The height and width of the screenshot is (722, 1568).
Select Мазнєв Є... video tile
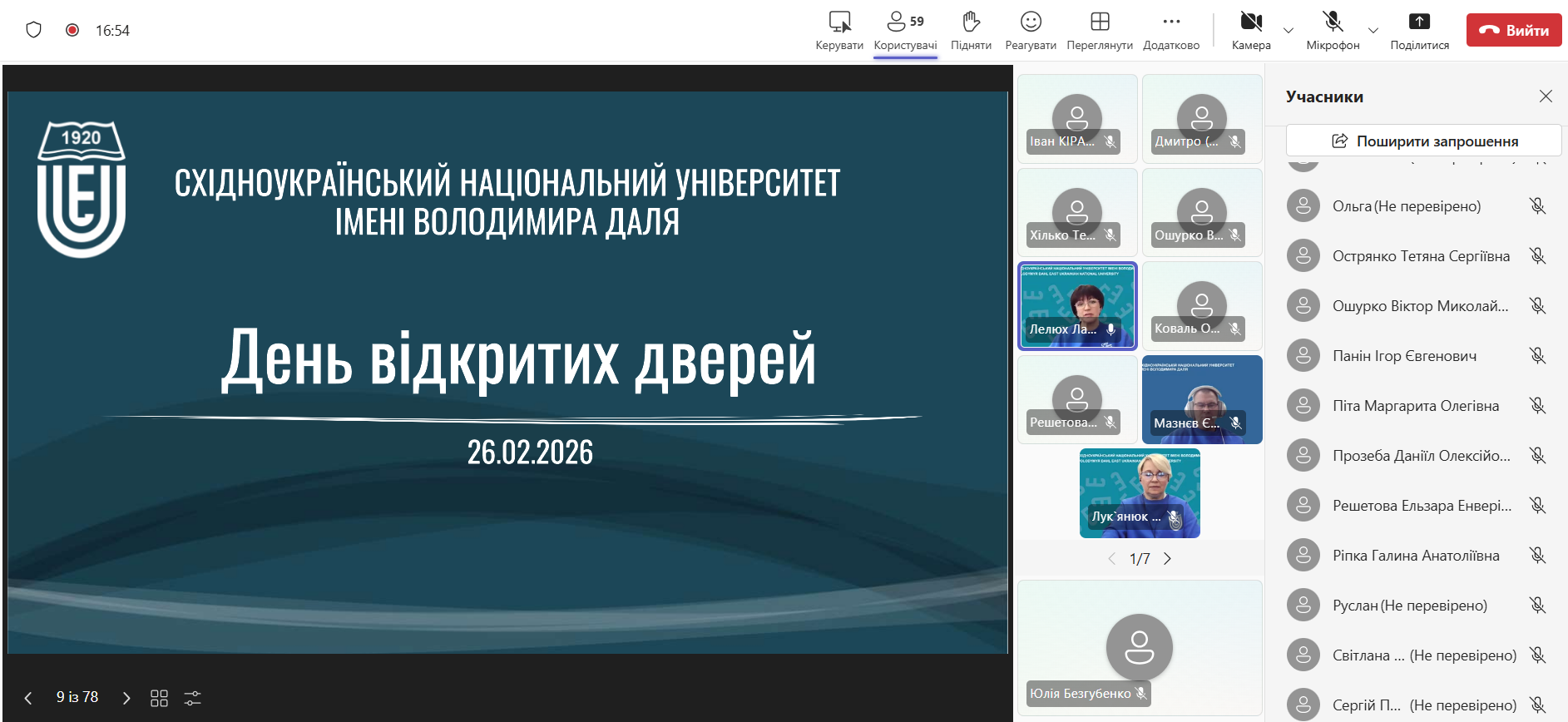(1202, 399)
